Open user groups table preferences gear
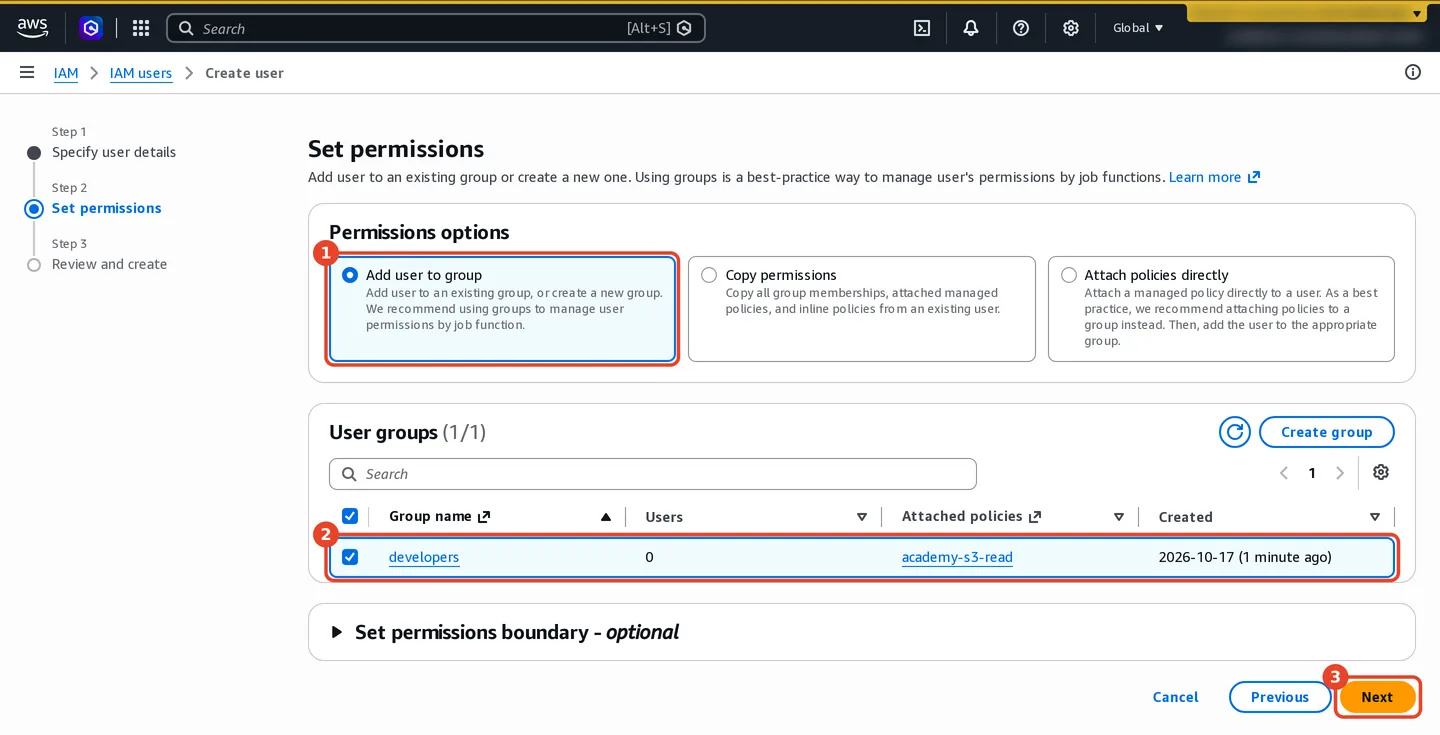The image size is (1440, 735). click(1381, 472)
